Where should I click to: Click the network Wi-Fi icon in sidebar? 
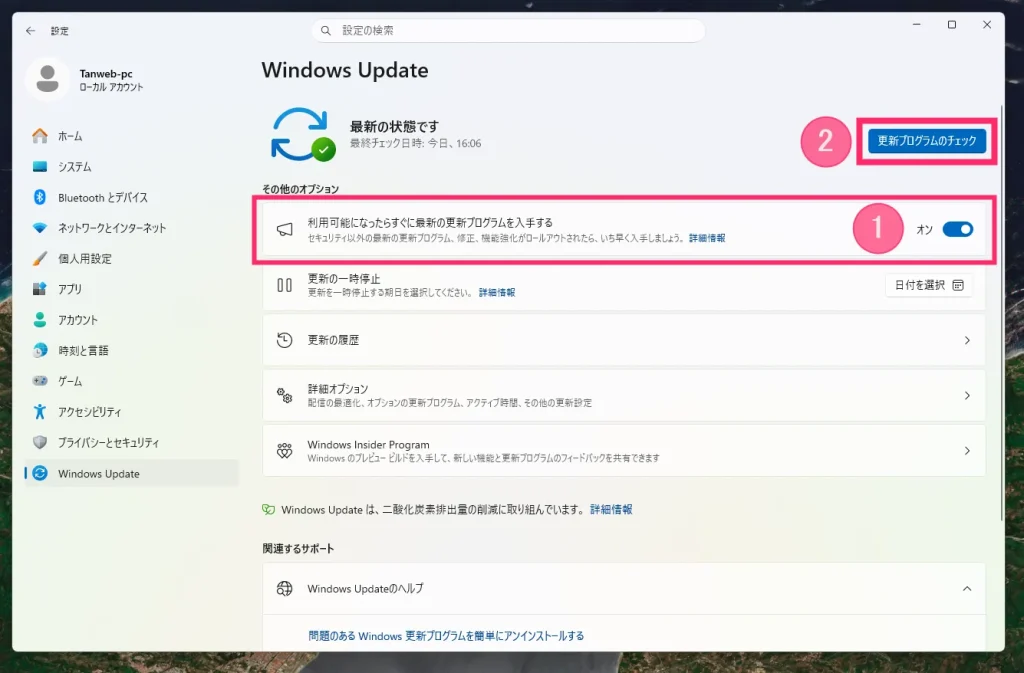40,228
